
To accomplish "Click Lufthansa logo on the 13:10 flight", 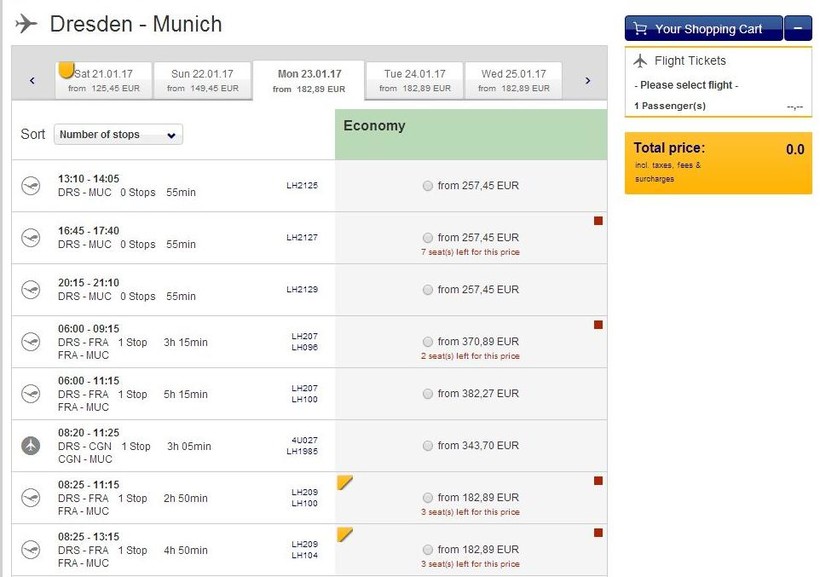I will [x=31, y=185].
